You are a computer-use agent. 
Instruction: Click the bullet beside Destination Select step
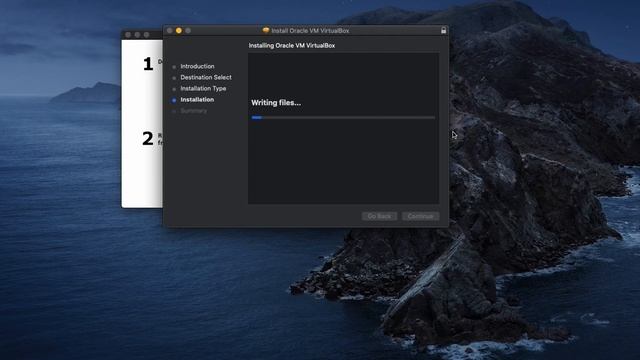(x=174, y=78)
